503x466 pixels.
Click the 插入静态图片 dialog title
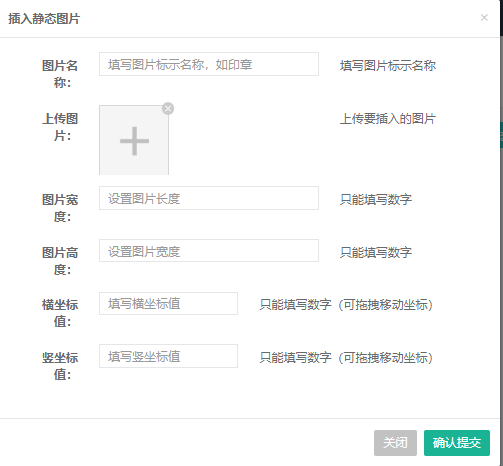click(44, 18)
